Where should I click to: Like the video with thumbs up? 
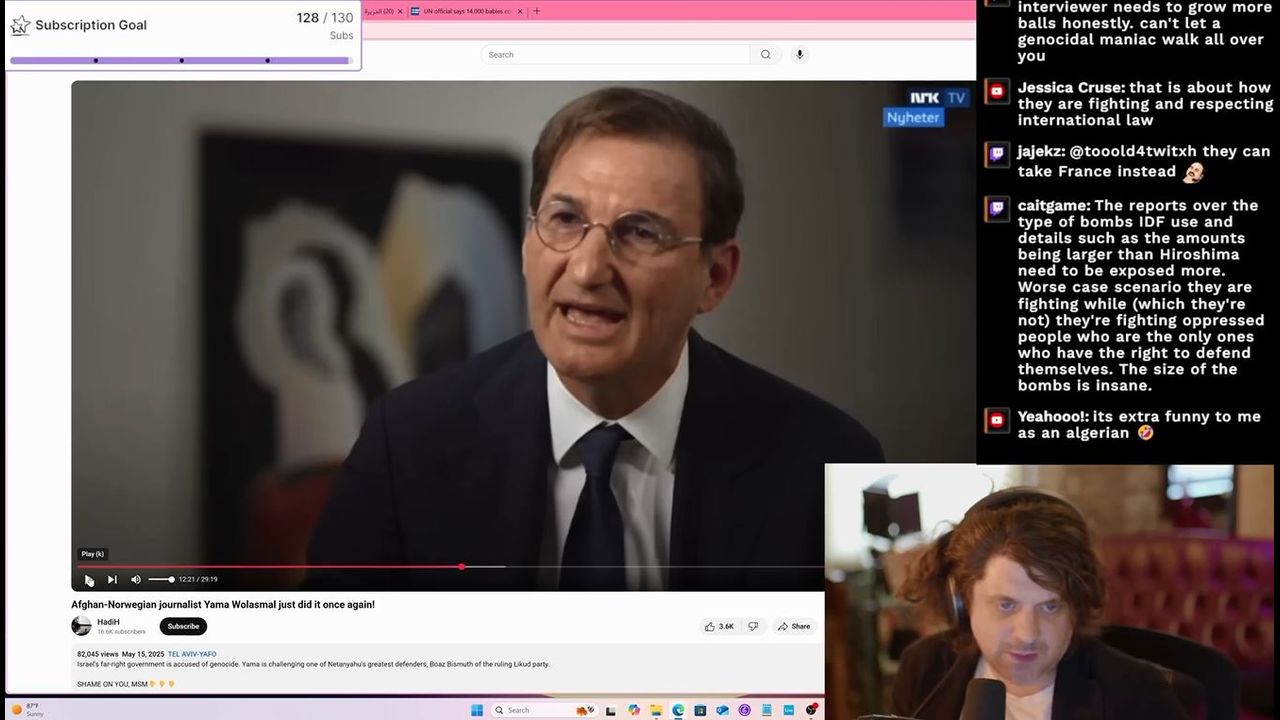point(719,627)
